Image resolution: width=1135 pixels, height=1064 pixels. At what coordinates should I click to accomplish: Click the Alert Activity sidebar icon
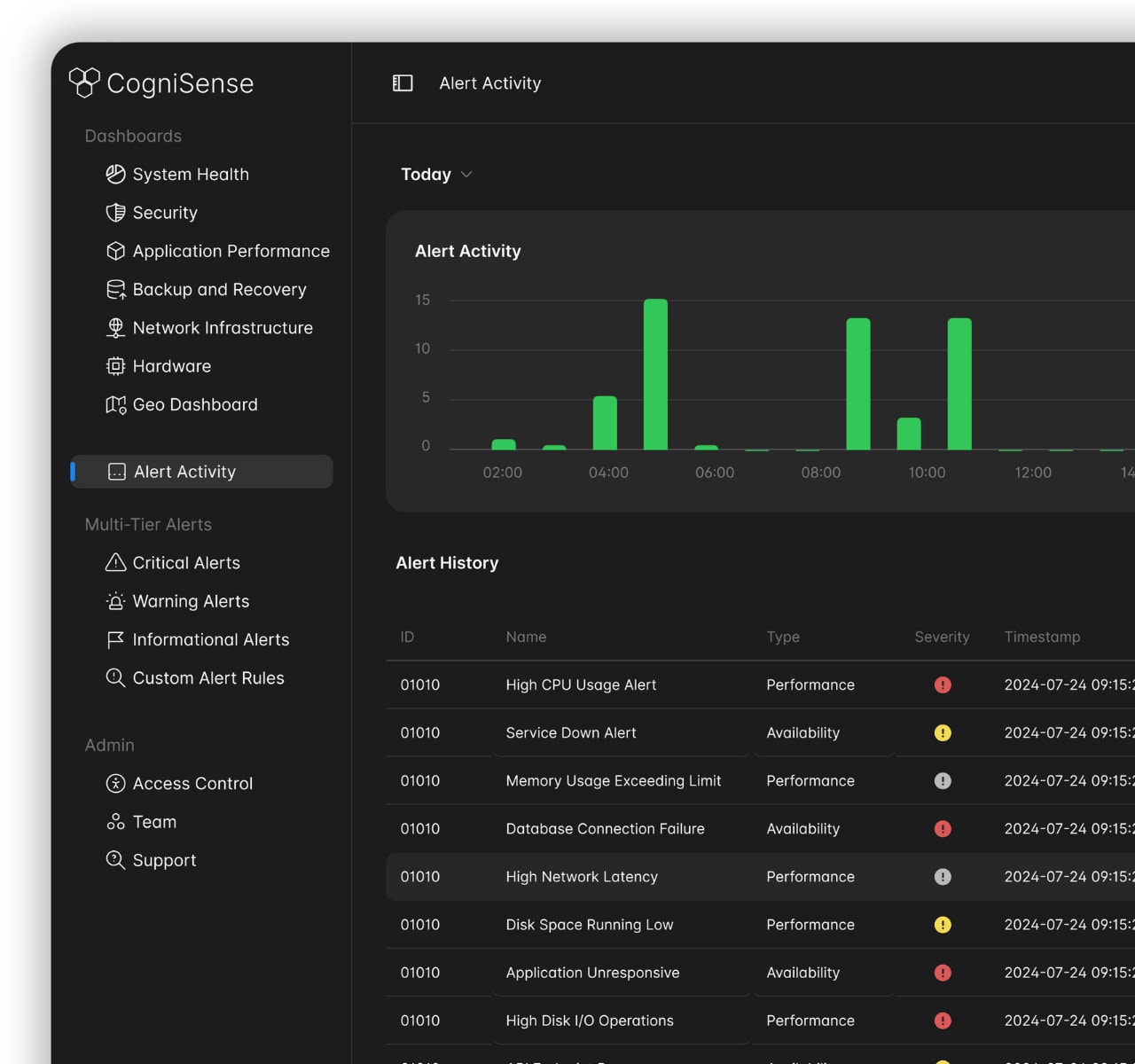click(x=117, y=472)
